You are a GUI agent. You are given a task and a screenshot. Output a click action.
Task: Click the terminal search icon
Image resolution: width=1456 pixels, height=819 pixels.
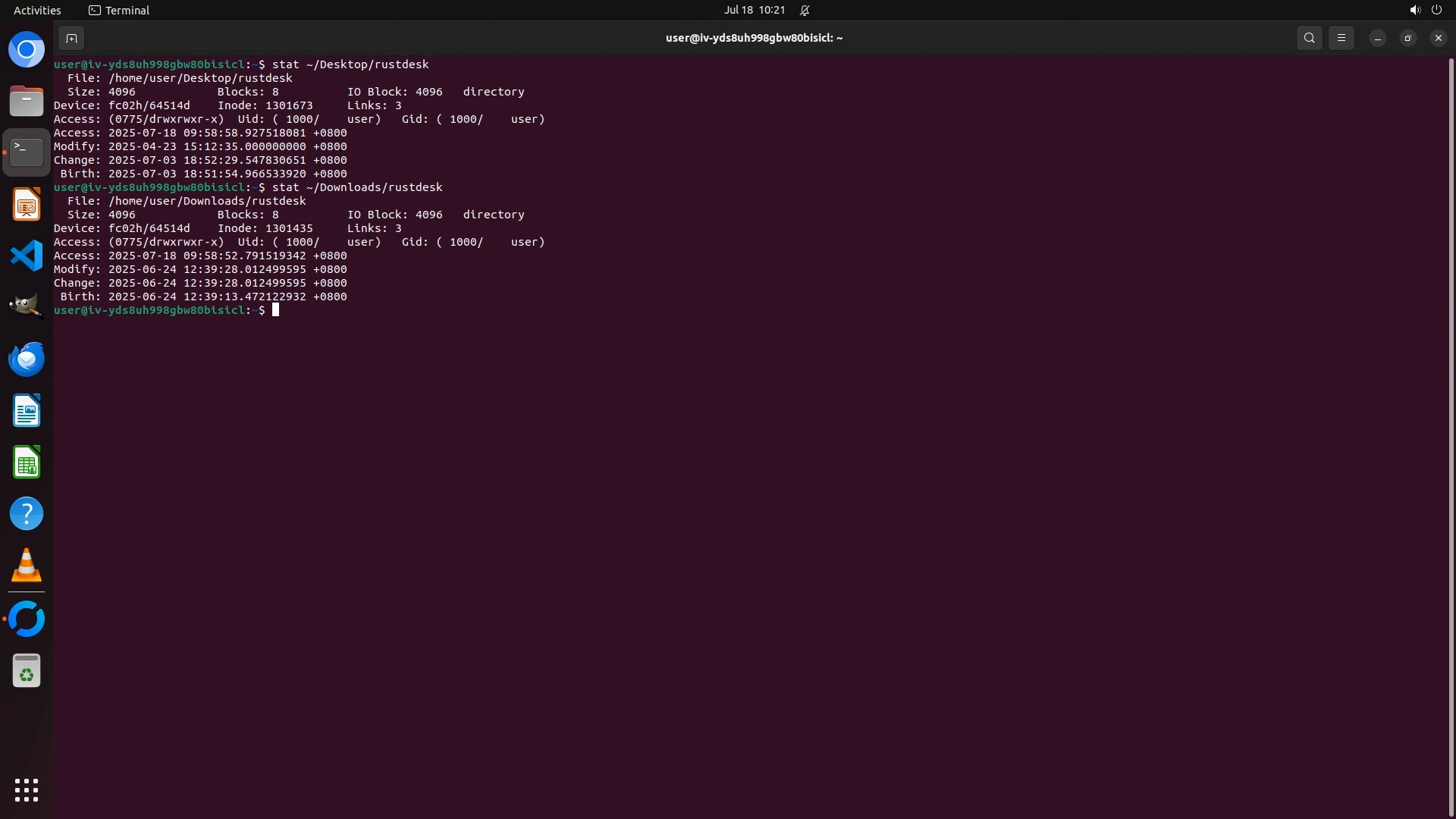click(1309, 38)
